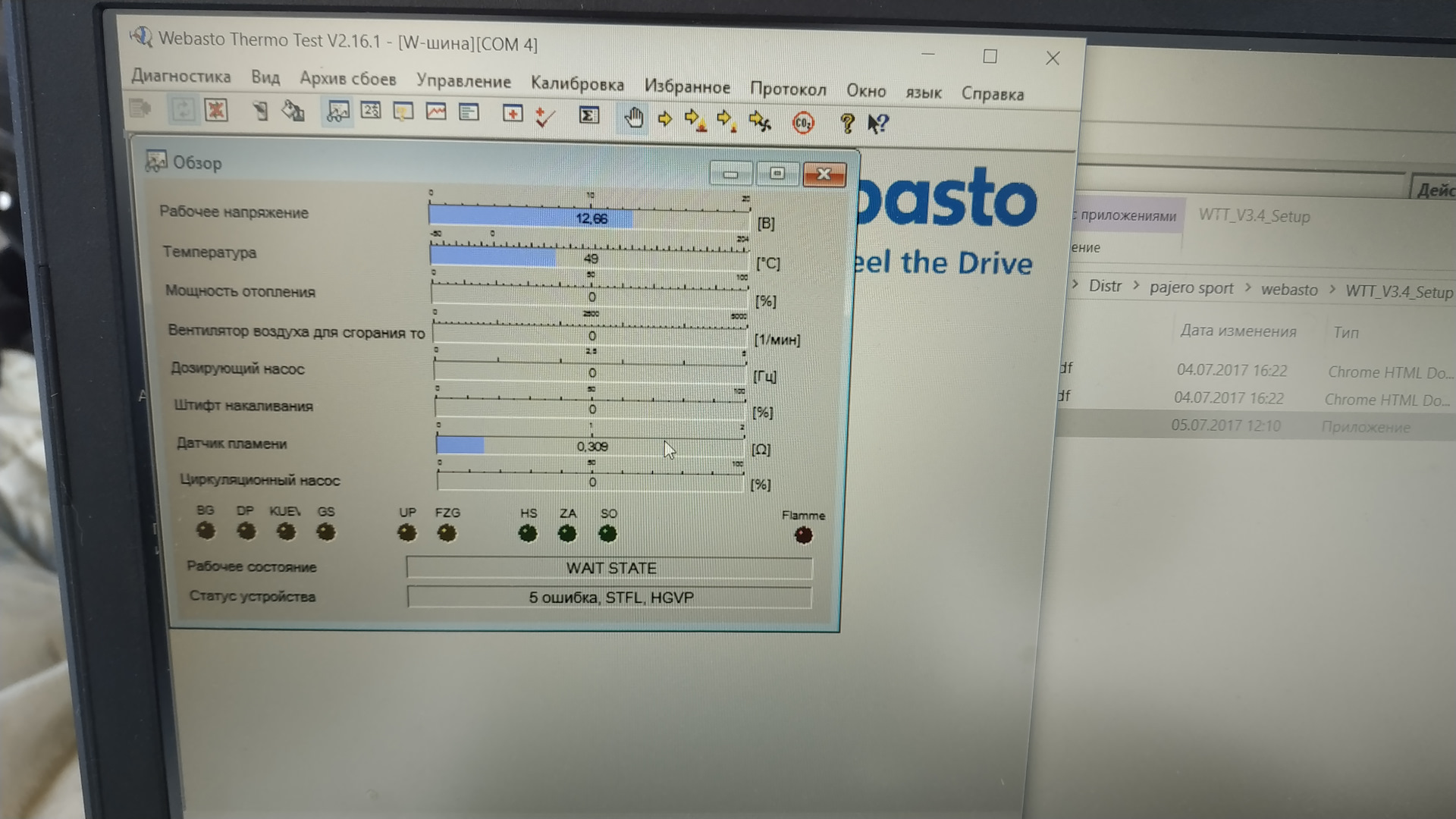The width and height of the screenshot is (1456, 819).
Task: Click yellow arrow with small flame icon
Action: (726, 121)
